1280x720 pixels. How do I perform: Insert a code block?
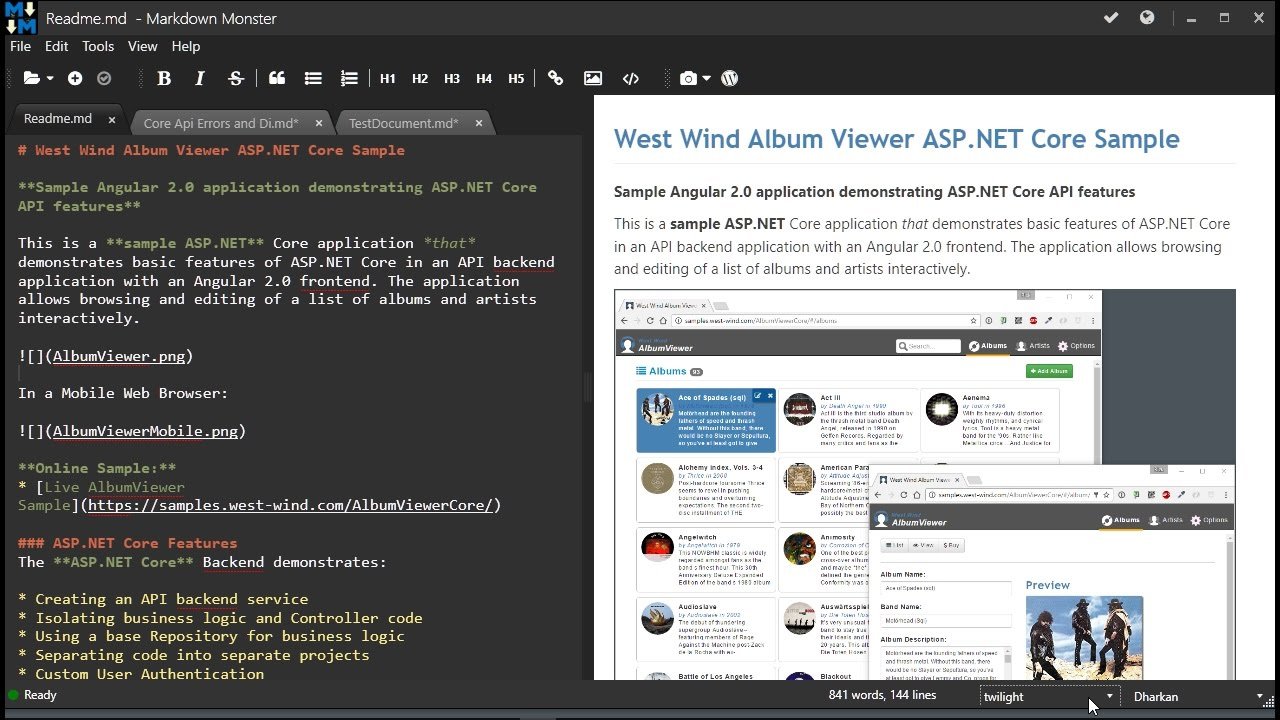(x=630, y=78)
